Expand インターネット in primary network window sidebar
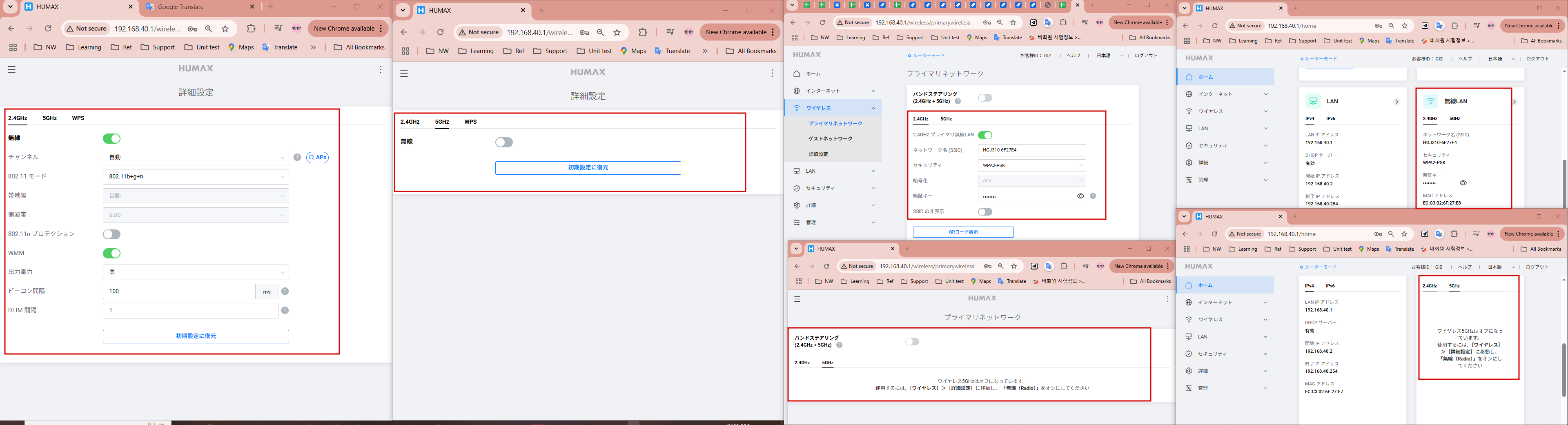 point(873,91)
